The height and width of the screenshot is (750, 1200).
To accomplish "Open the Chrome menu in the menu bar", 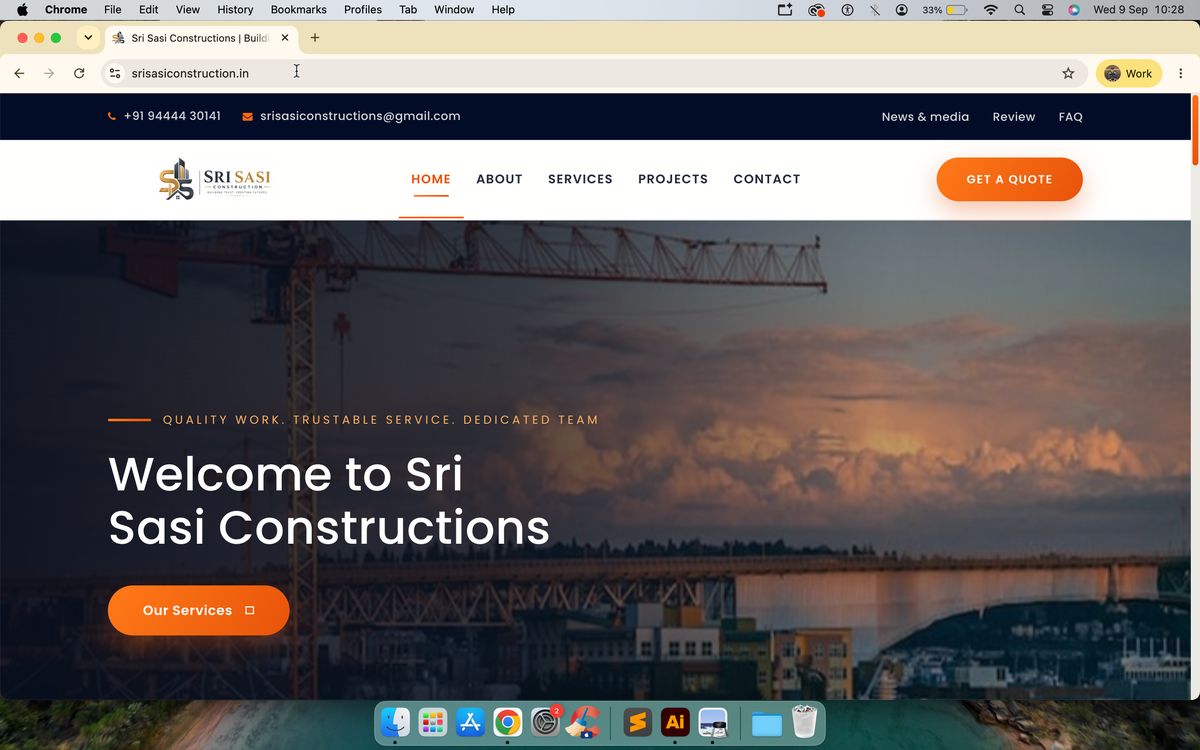I will 66,9.
